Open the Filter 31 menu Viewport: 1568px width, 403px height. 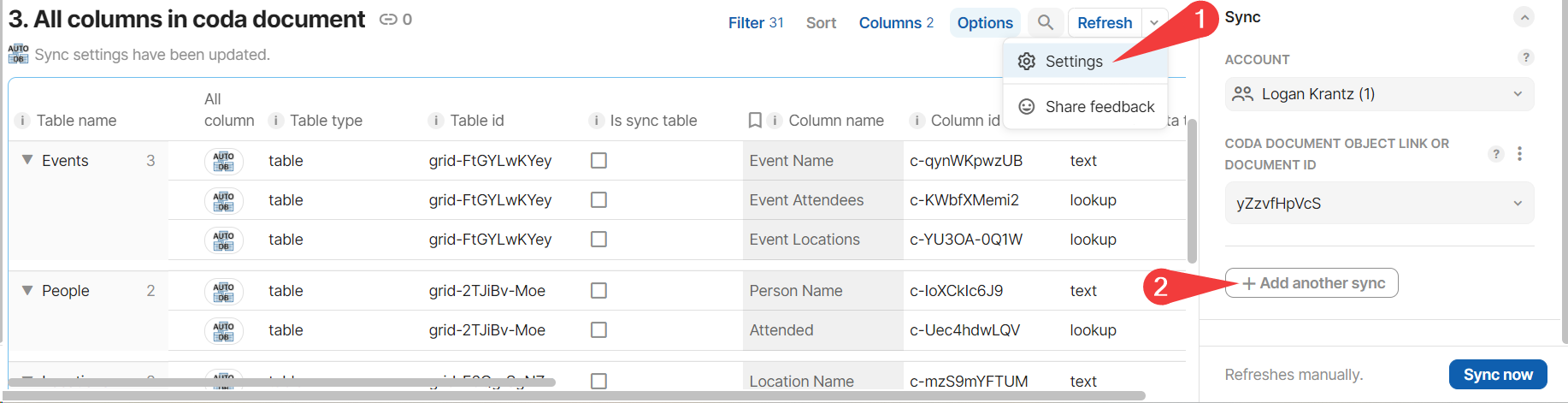(756, 23)
